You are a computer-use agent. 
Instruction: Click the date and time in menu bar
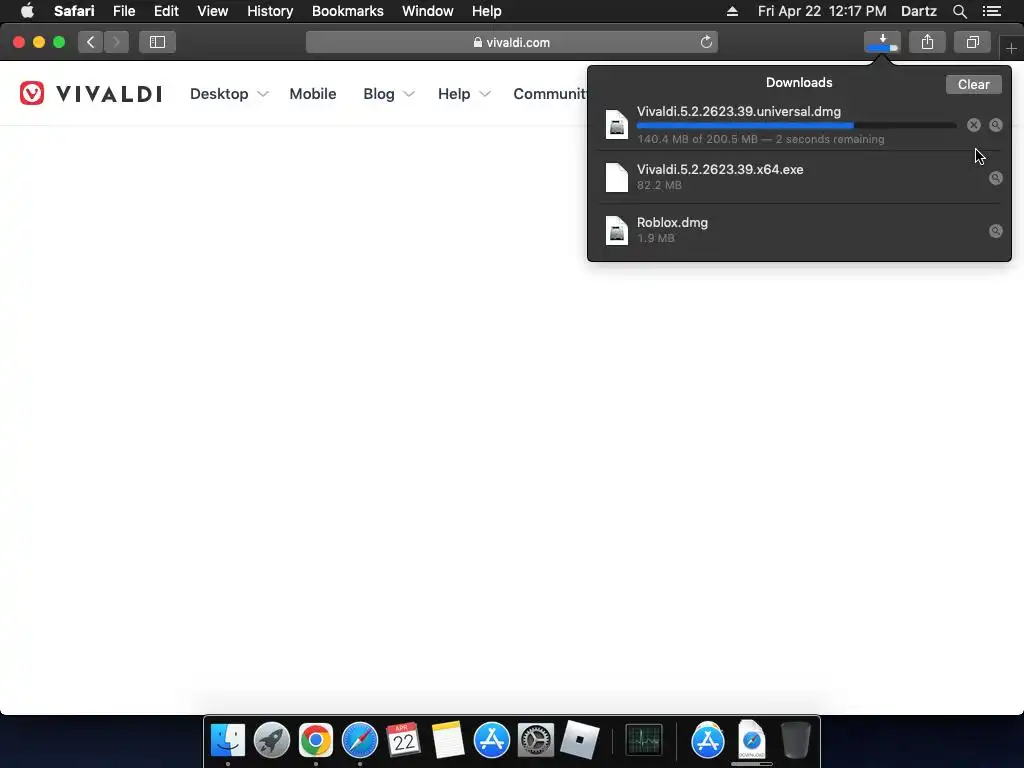pos(822,11)
